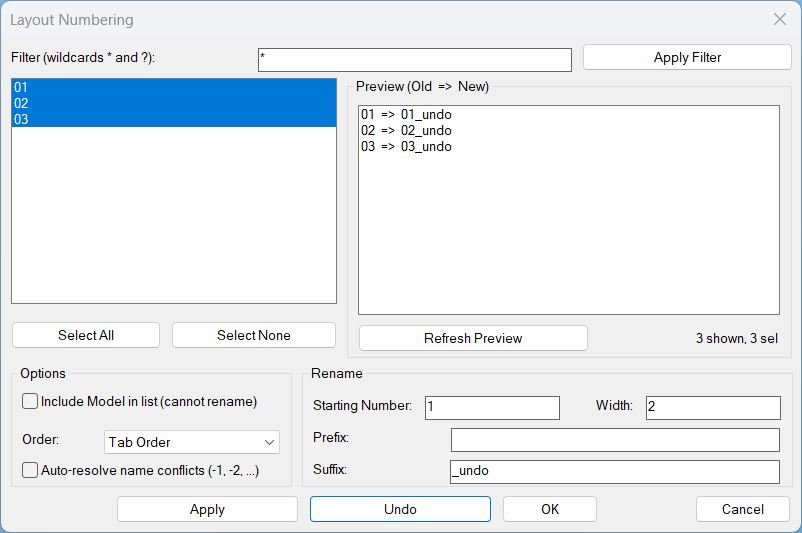Click the Suffix field containing _undo
Image resolution: width=802 pixels, height=533 pixels.
[x=614, y=471]
